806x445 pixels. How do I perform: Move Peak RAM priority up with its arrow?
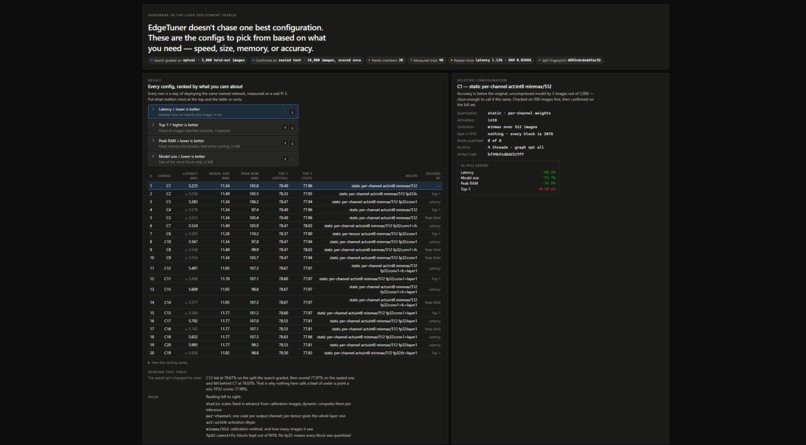coord(285,143)
